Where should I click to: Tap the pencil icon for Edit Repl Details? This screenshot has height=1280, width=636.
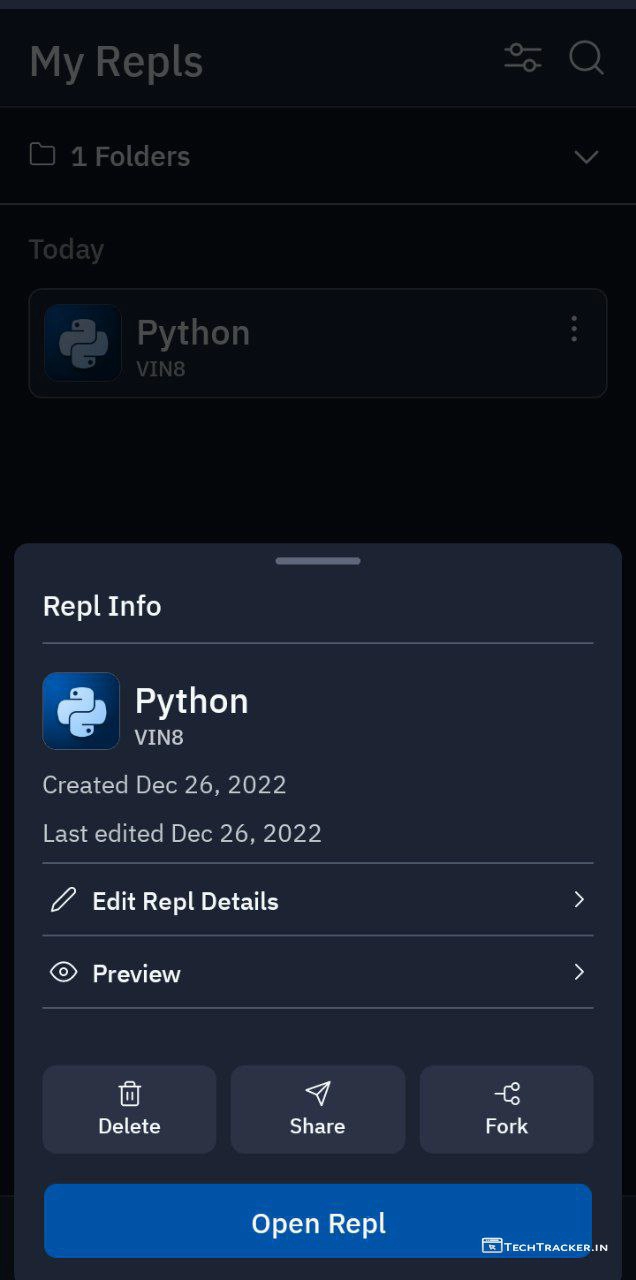click(63, 900)
